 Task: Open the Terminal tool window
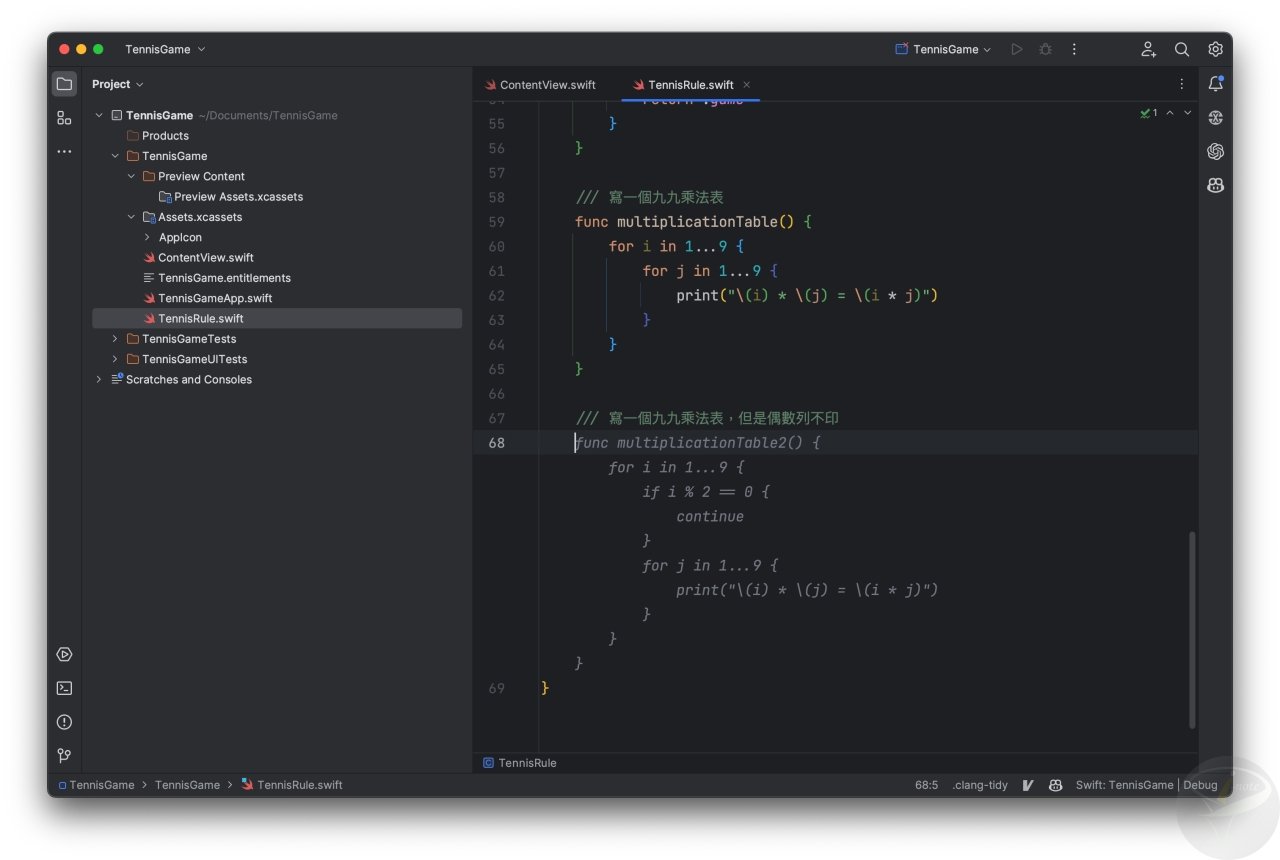tap(63, 688)
